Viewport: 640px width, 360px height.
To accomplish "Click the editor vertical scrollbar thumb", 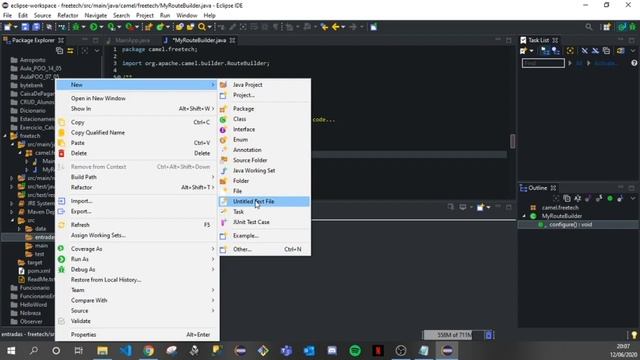I will pos(513,141).
